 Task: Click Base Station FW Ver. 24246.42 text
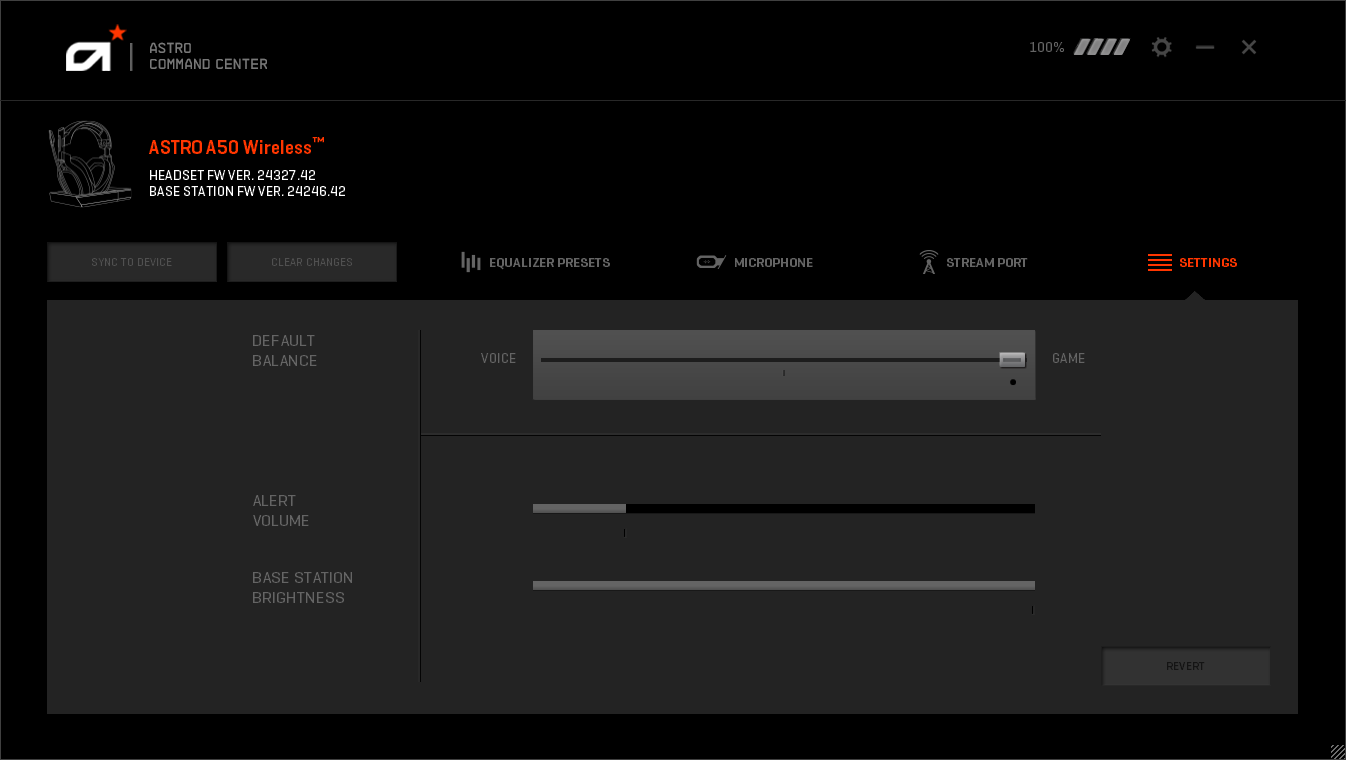pos(247,191)
